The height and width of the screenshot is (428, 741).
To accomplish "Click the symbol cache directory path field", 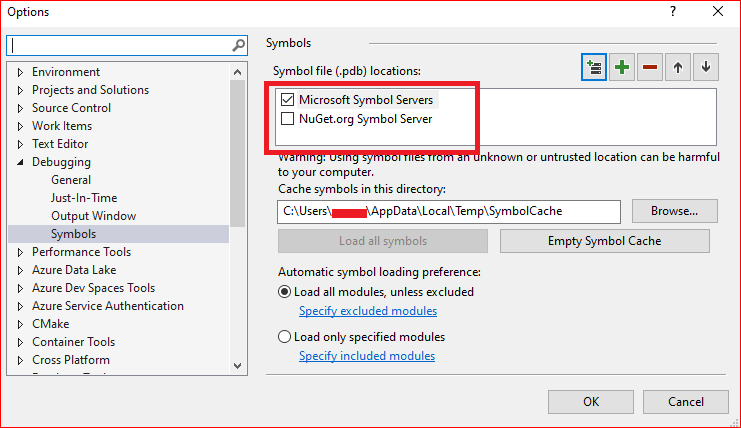I will click(x=449, y=211).
